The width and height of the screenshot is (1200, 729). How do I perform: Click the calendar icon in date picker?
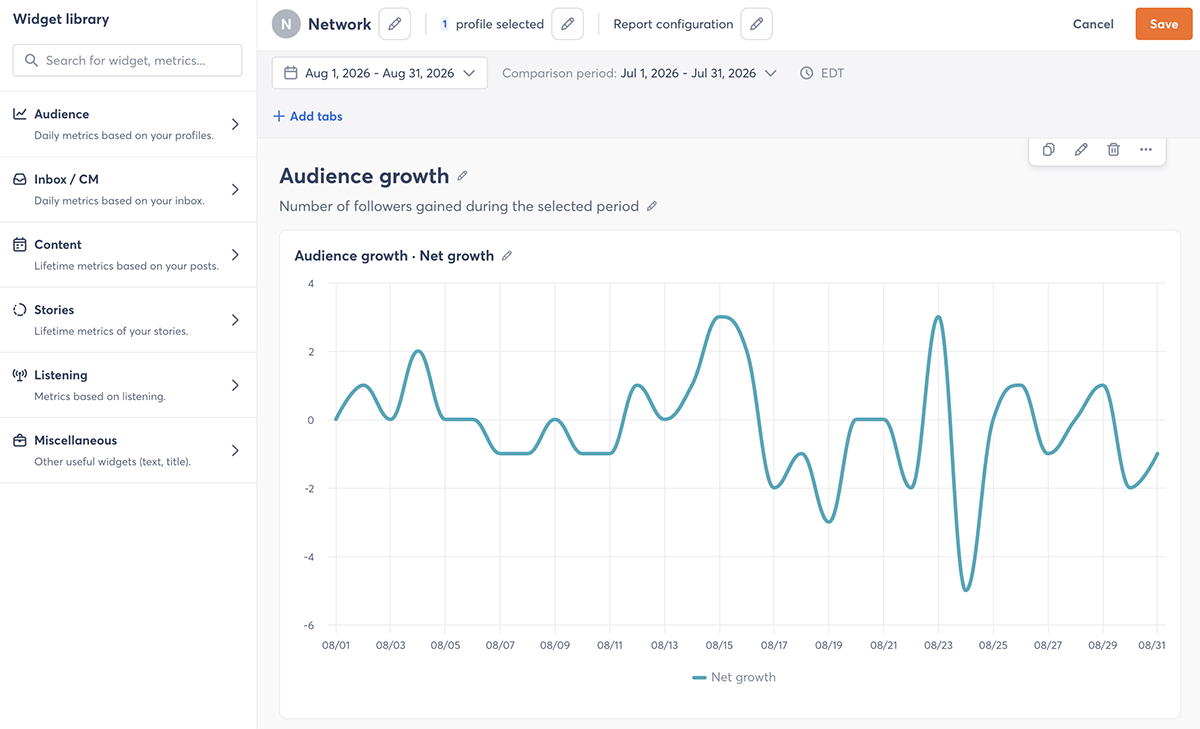point(291,73)
